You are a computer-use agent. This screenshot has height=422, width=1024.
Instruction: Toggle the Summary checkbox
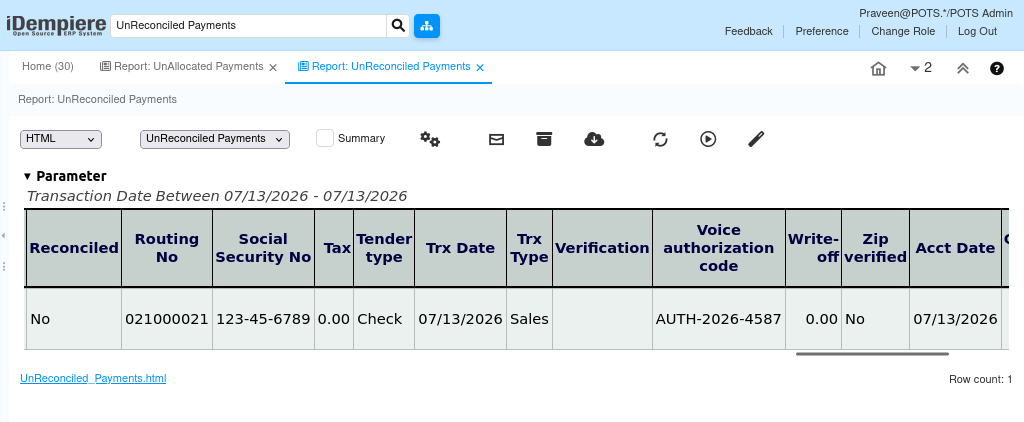[x=325, y=138]
